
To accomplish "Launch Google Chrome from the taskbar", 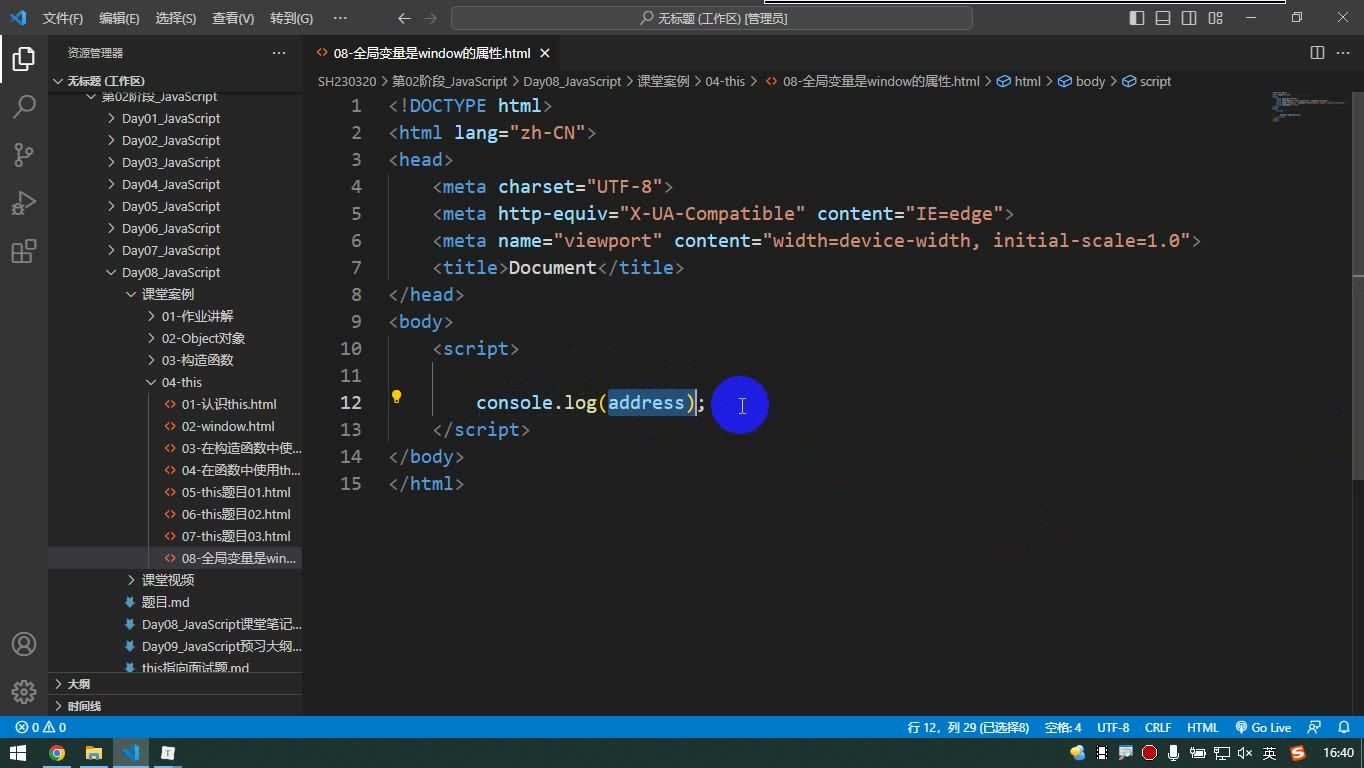I will 57,753.
